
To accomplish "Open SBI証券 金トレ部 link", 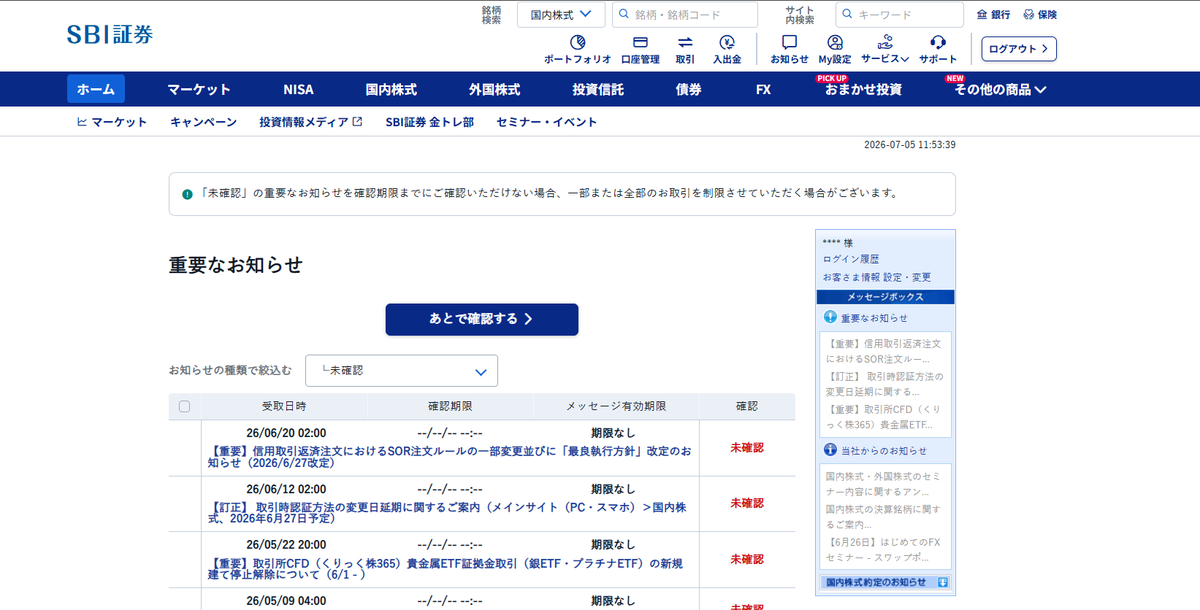I will [x=430, y=122].
